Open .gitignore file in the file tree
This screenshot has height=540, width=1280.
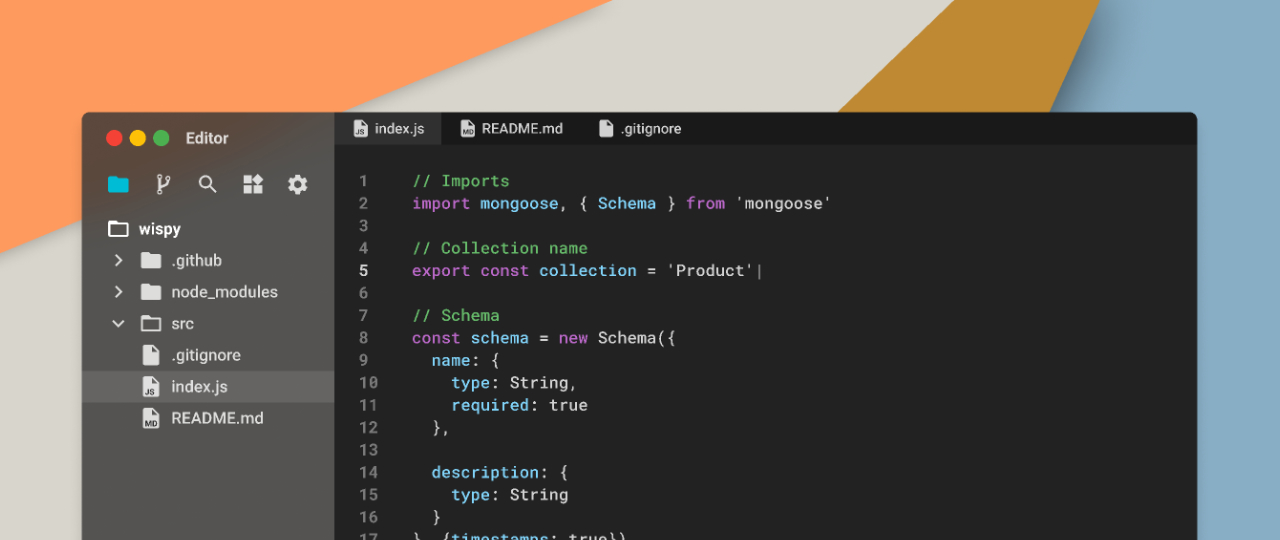click(x=205, y=355)
